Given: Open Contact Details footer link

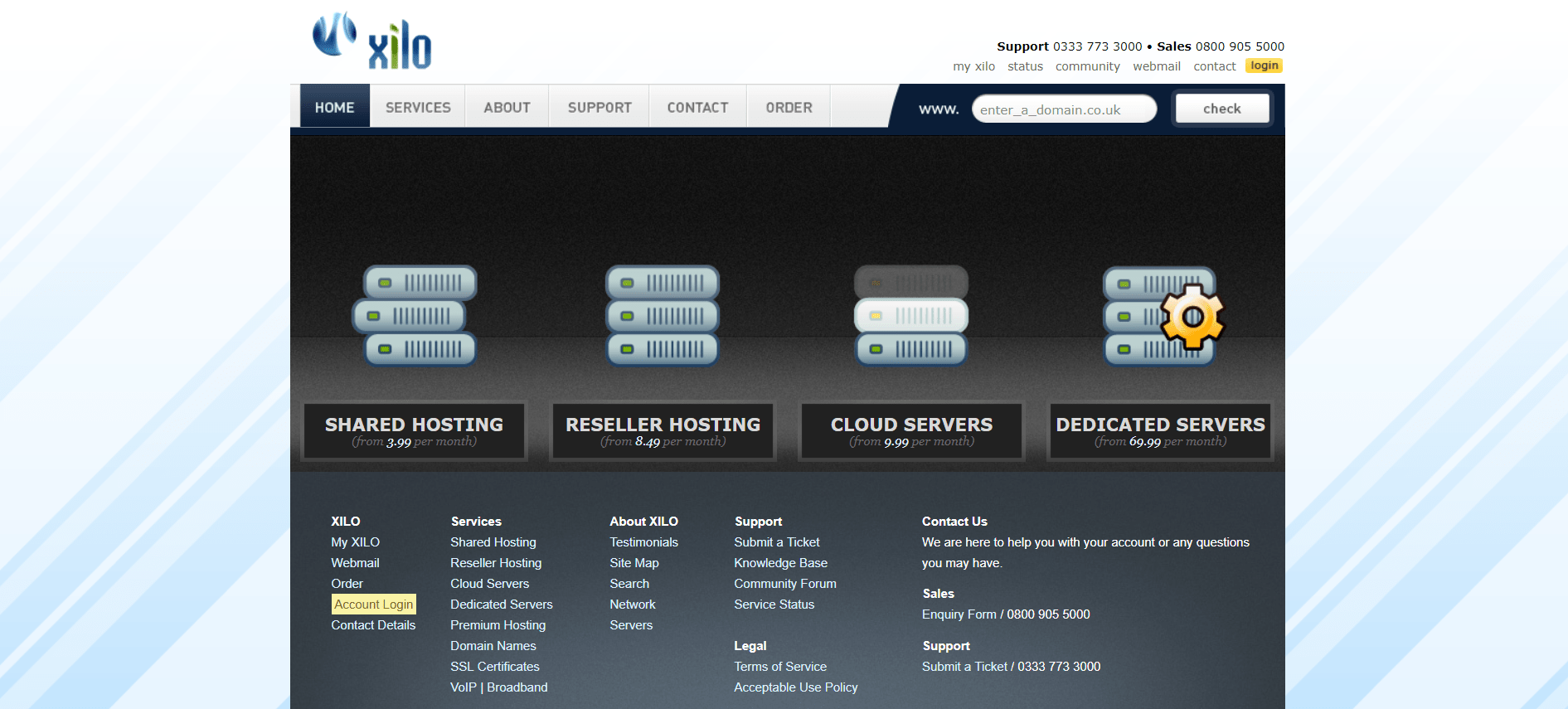Looking at the screenshot, I should (373, 625).
